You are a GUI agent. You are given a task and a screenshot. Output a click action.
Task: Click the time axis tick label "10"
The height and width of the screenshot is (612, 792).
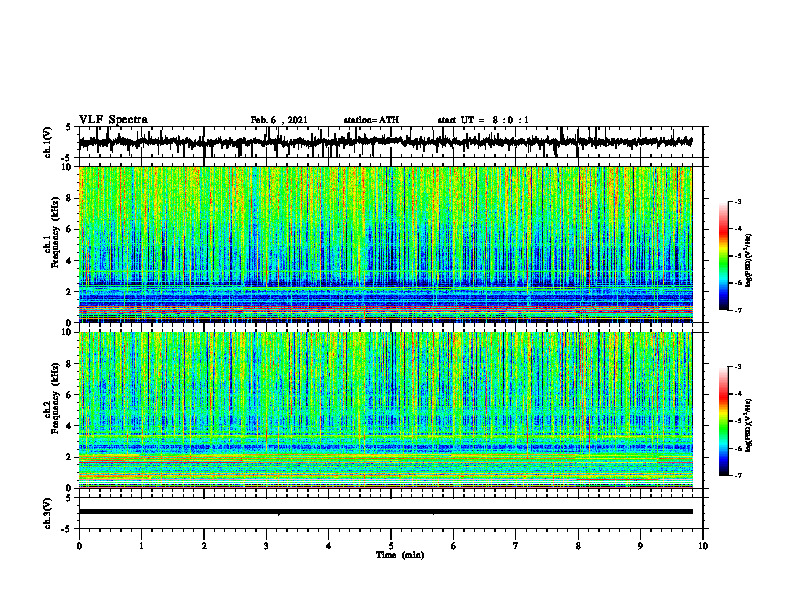703,546
